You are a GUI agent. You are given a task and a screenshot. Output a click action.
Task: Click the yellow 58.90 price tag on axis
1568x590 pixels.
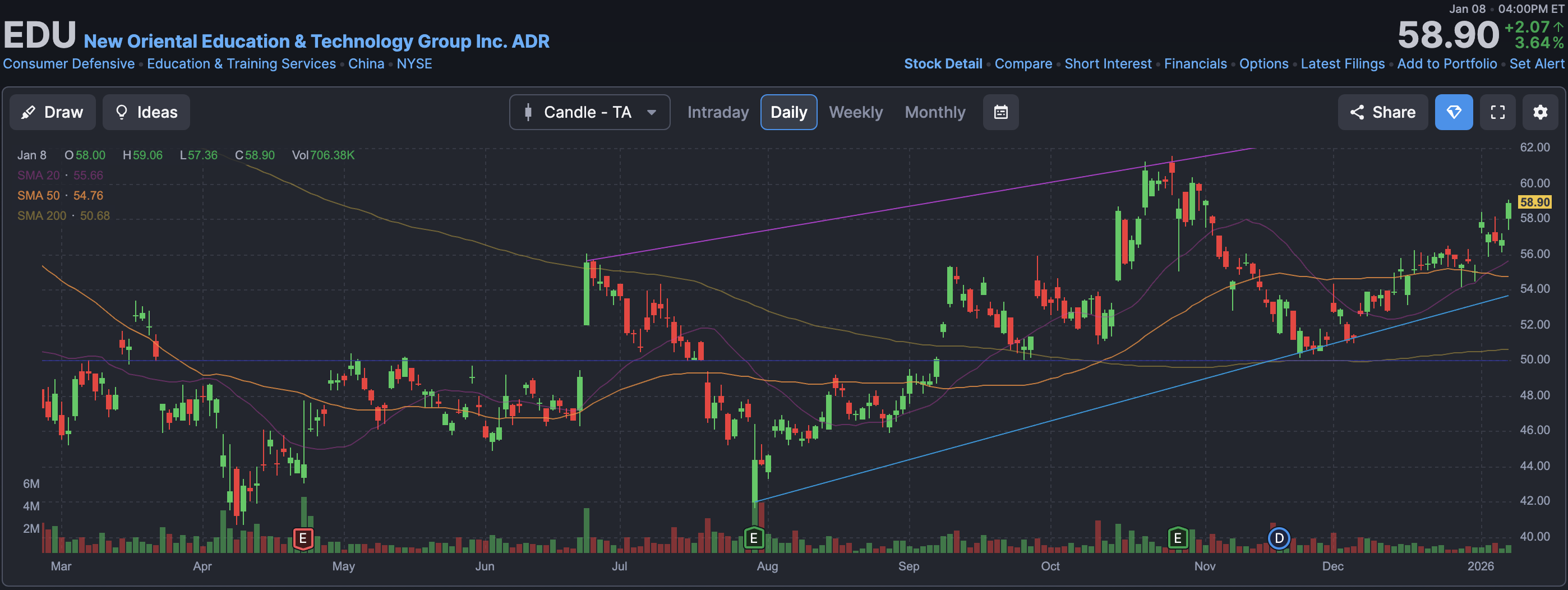[1534, 202]
